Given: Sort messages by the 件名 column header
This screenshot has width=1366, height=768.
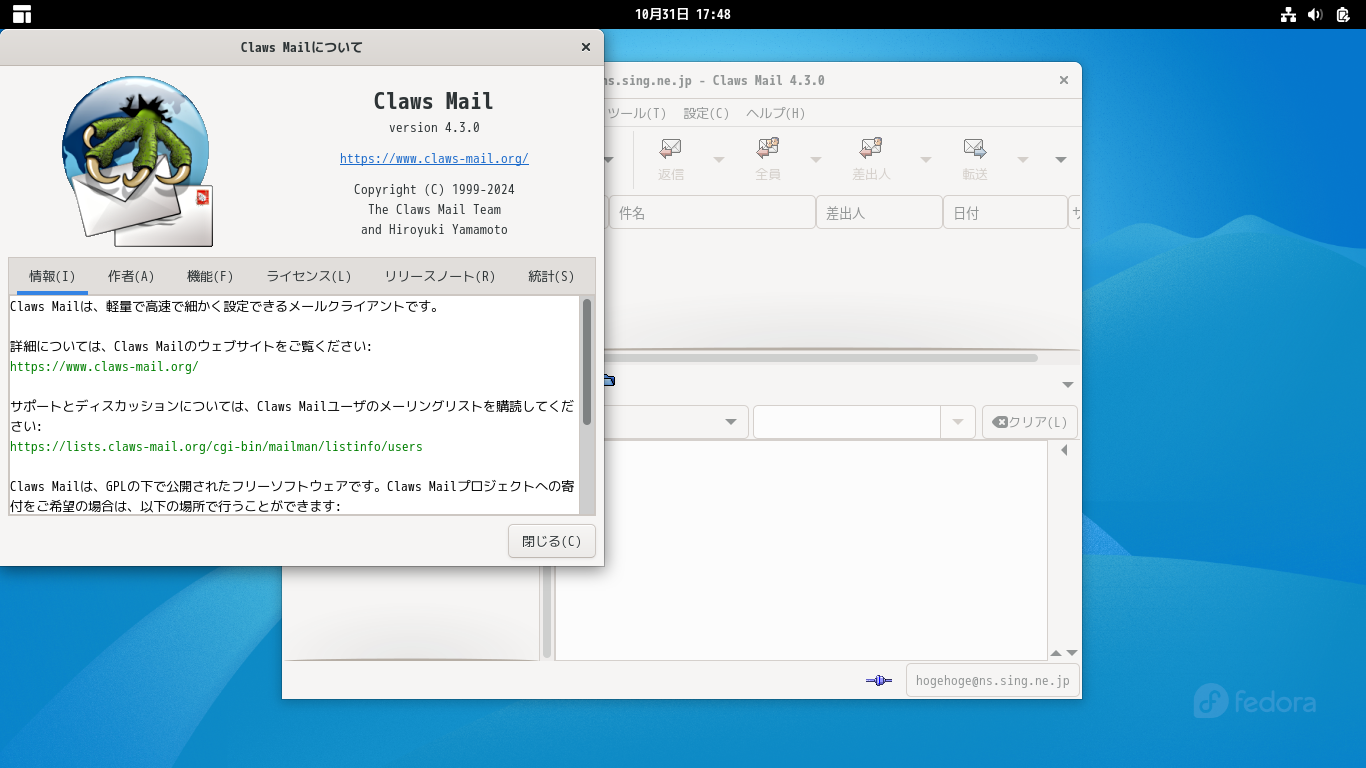Looking at the screenshot, I should (x=712, y=213).
